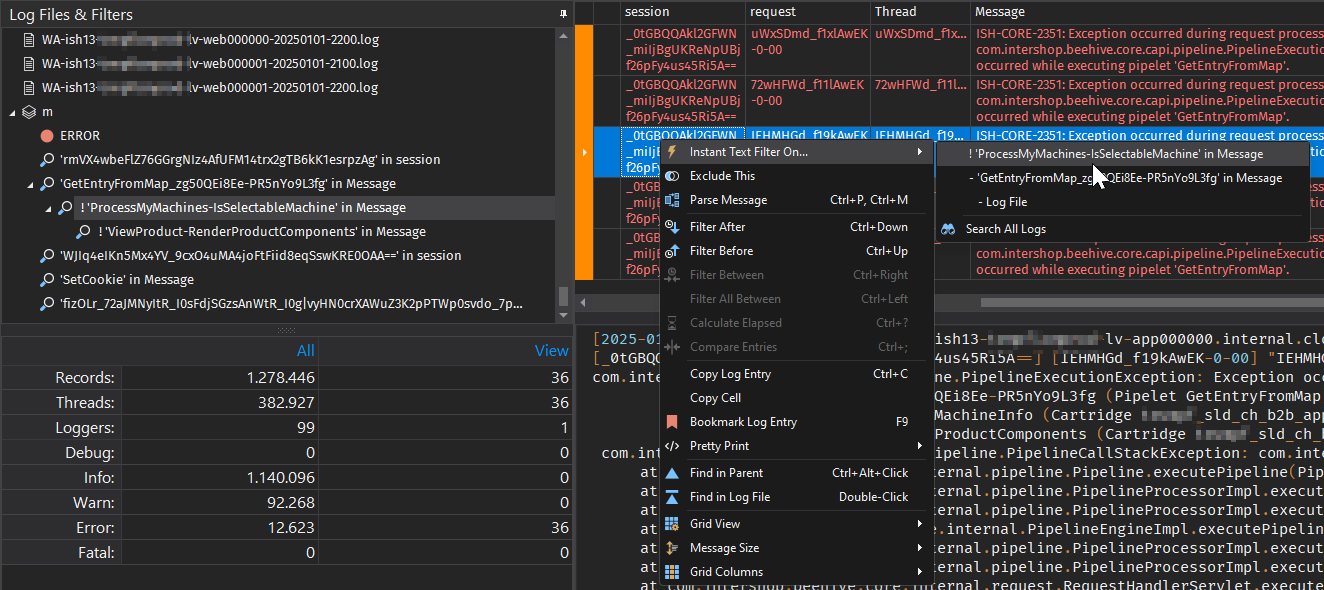Click the Message Size icon in context menu
Image resolution: width=1324 pixels, height=590 pixels.
click(x=672, y=548)
